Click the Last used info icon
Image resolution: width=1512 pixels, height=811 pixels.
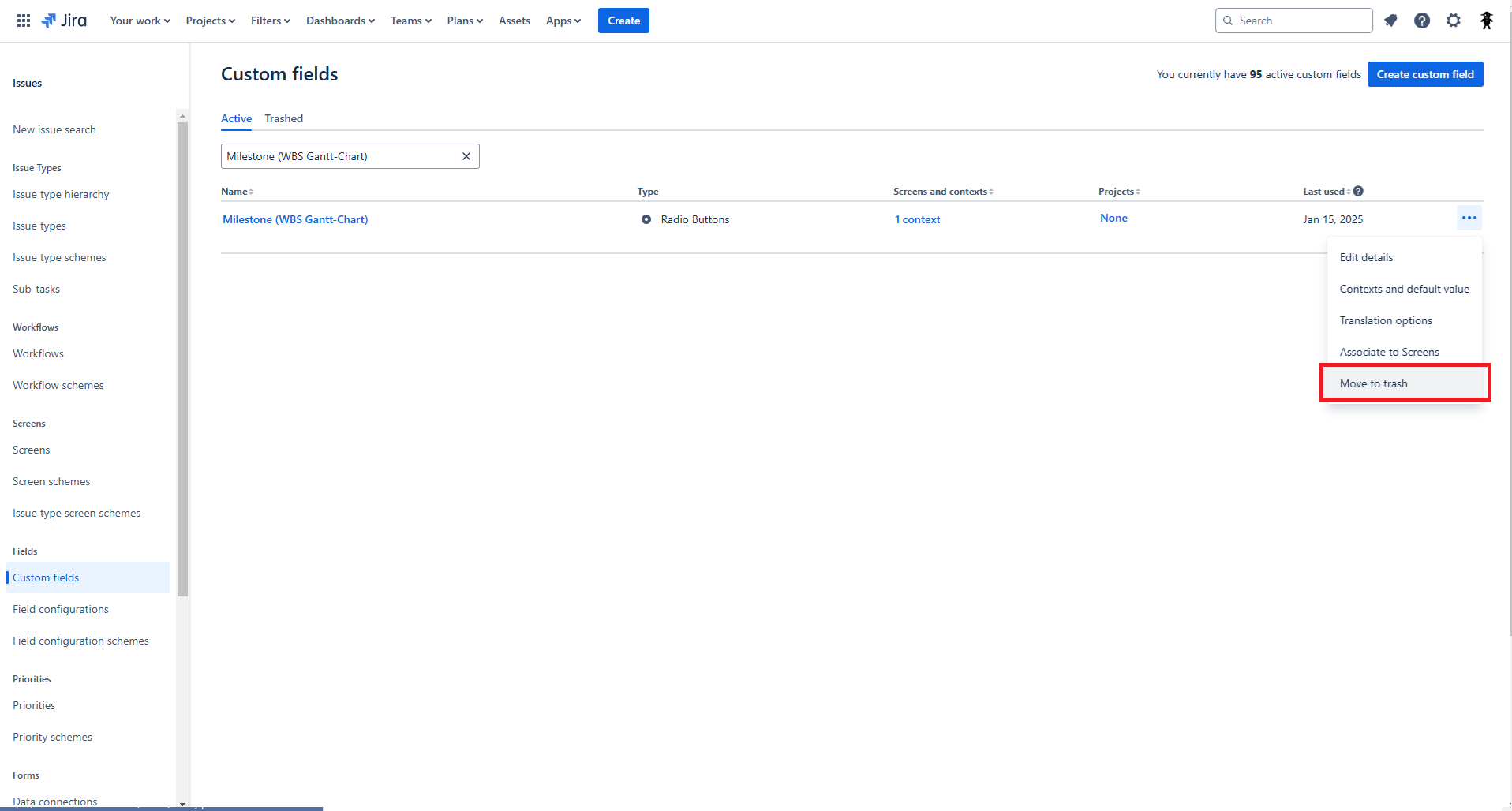[1358, 191]
